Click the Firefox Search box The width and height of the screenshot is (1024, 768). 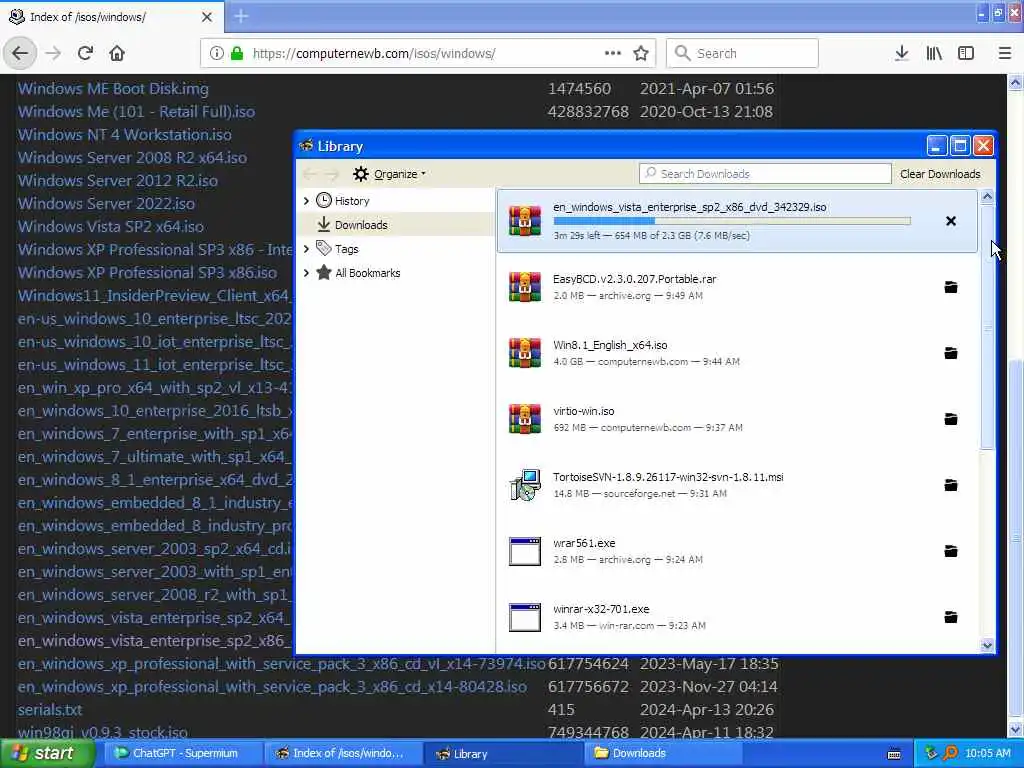pos(742,53)
